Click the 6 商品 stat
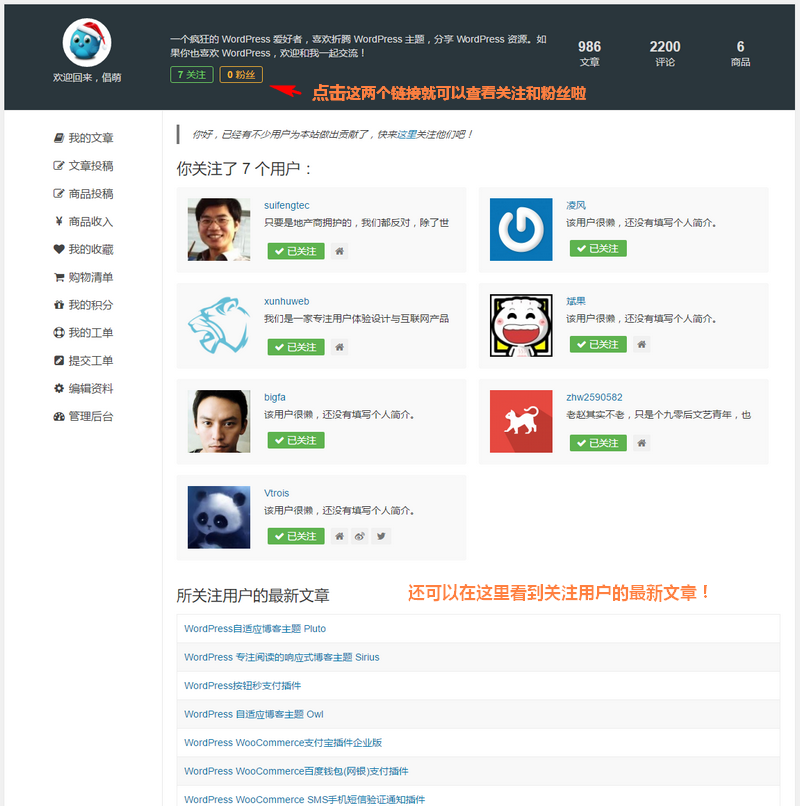Screen dimensions: 800x806 coord(740,53)
